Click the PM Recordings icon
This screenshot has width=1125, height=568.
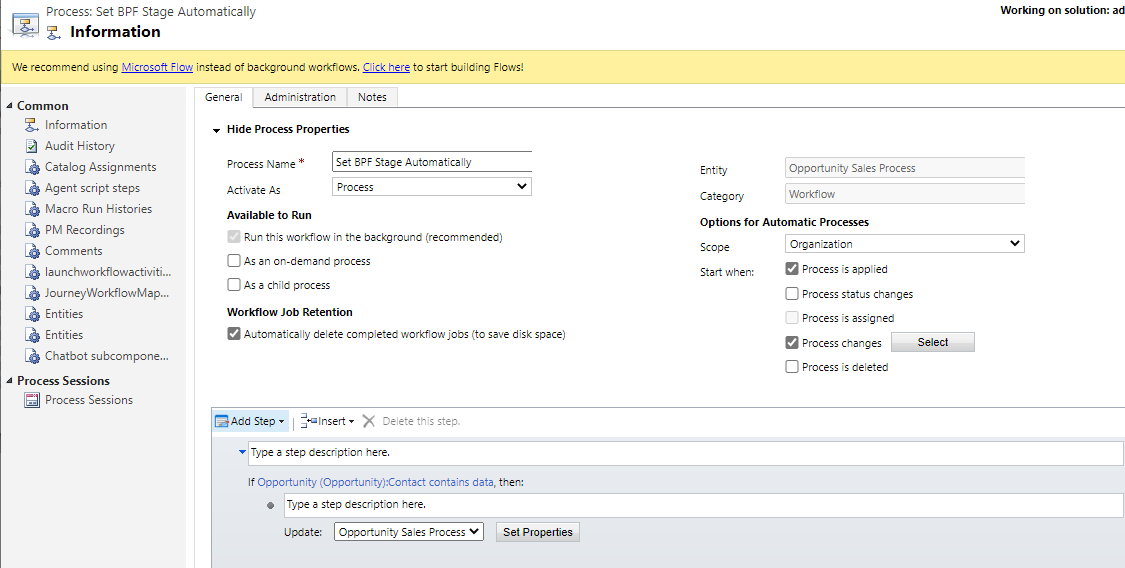point(32,230)
